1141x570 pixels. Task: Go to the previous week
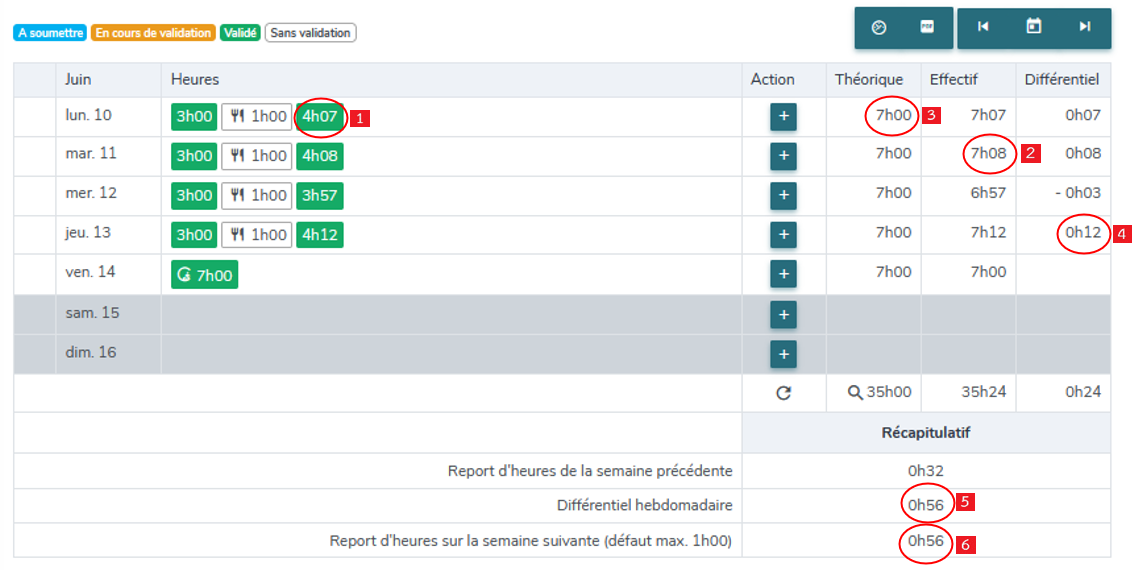pos(983,27)
